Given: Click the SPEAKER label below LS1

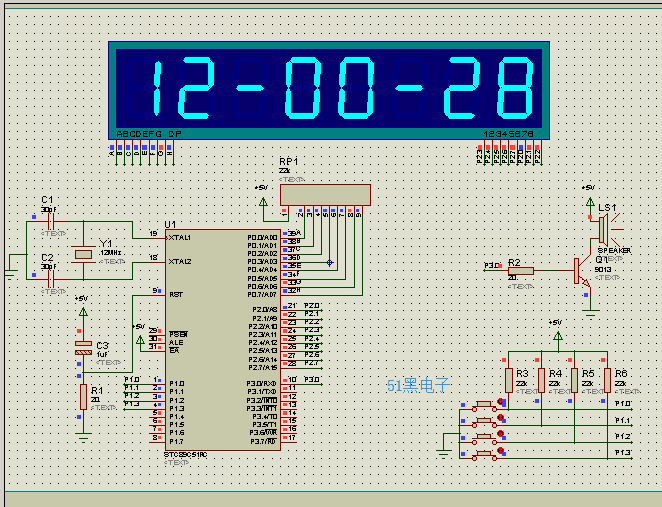Looking at the screenshot, I should coord(614,250).
